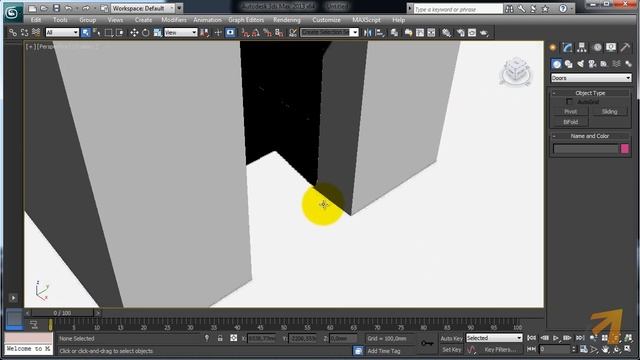Click the New Scene icon
Image resolution: width=640 pixels, height=360 pixels.
[32, 8]
